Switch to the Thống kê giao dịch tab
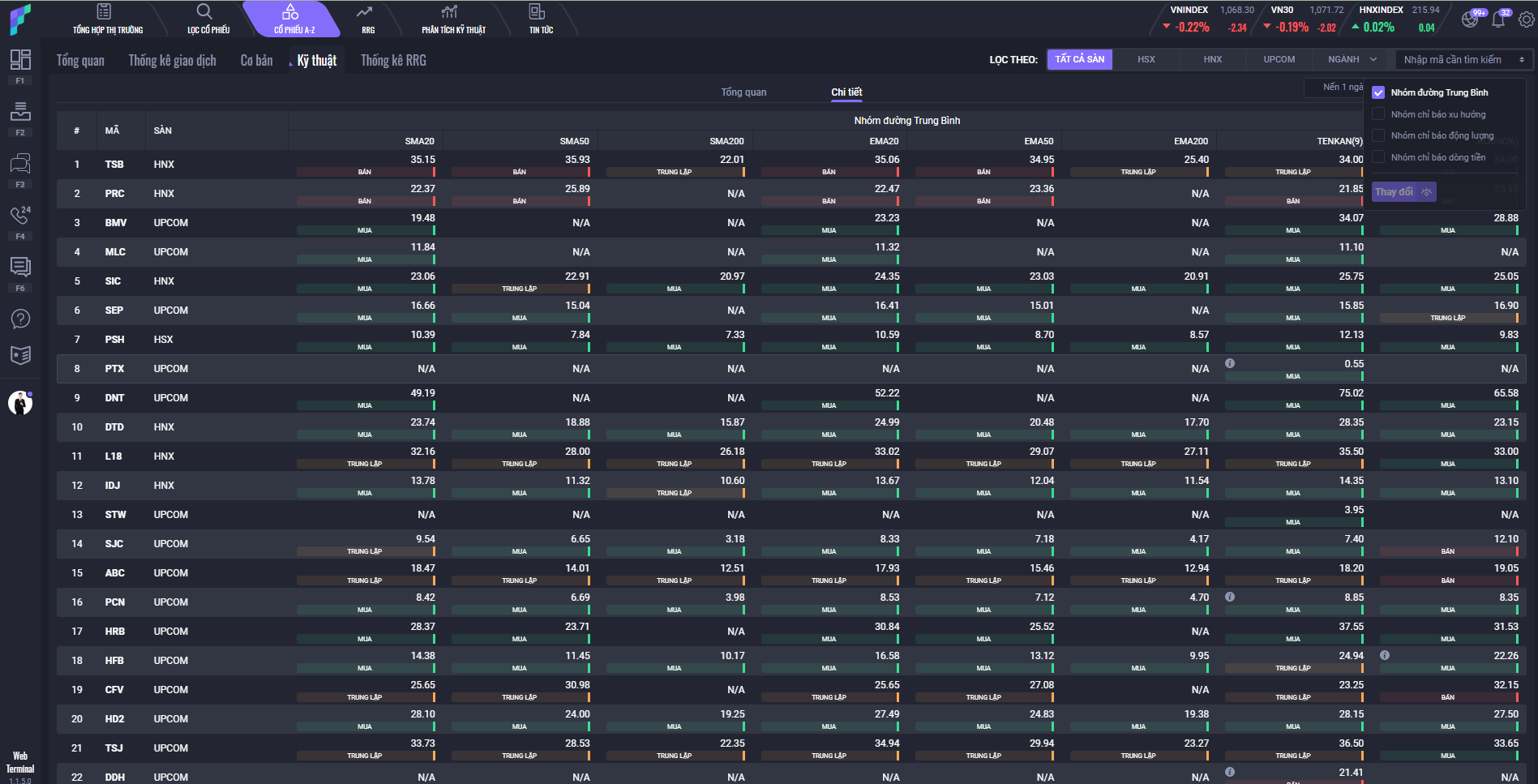 (x=172, y=61)
